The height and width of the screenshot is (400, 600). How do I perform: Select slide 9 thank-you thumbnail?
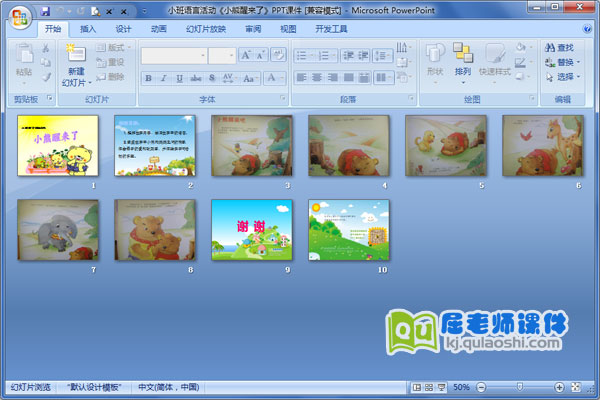click(x=252, y=230)
